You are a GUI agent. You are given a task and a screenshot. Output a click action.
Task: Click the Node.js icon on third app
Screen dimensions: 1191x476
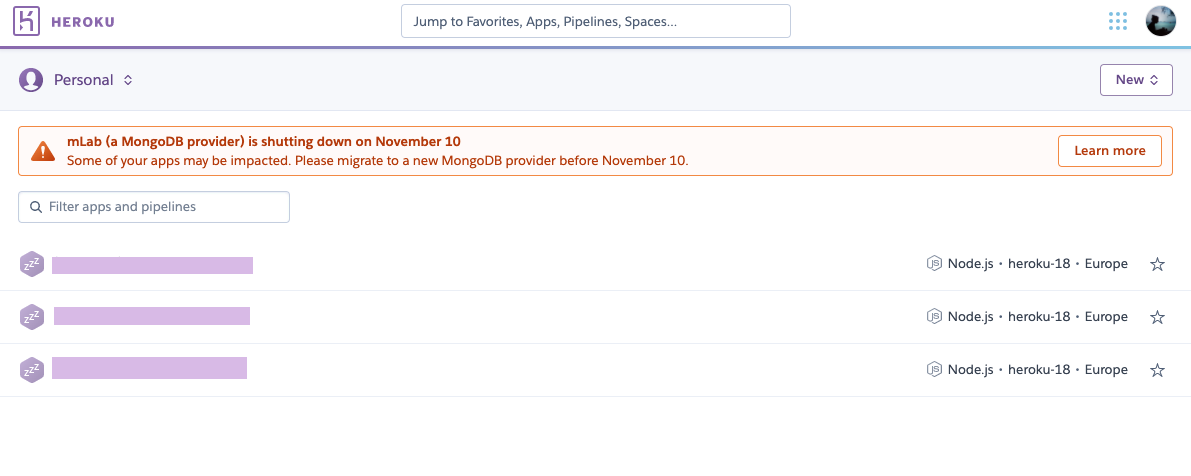(x=934, y=370)
